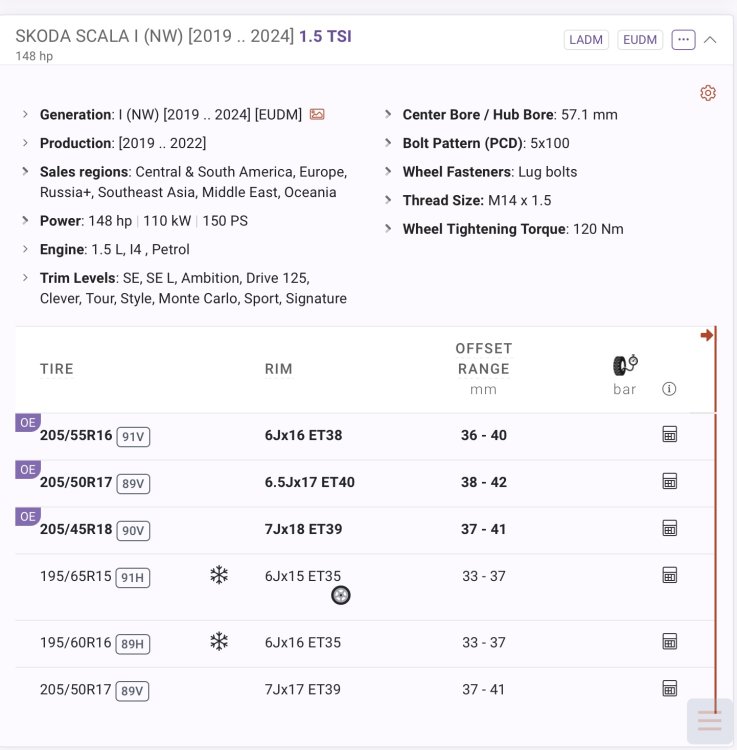The height and width of the screenshot is (750, 737).
Task: Expand the Bolt Pattern (PCD) chevron
Action: coord(388,143)
